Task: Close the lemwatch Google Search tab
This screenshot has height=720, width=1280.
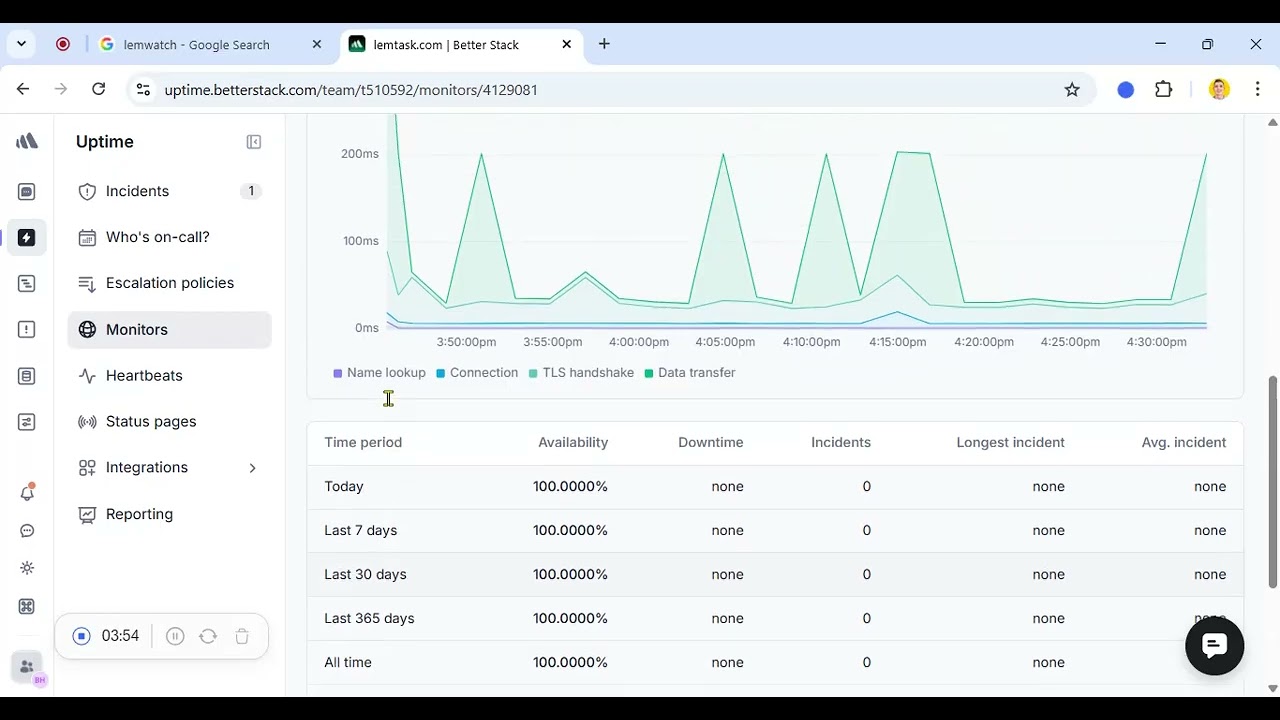Action: [317, 45]
